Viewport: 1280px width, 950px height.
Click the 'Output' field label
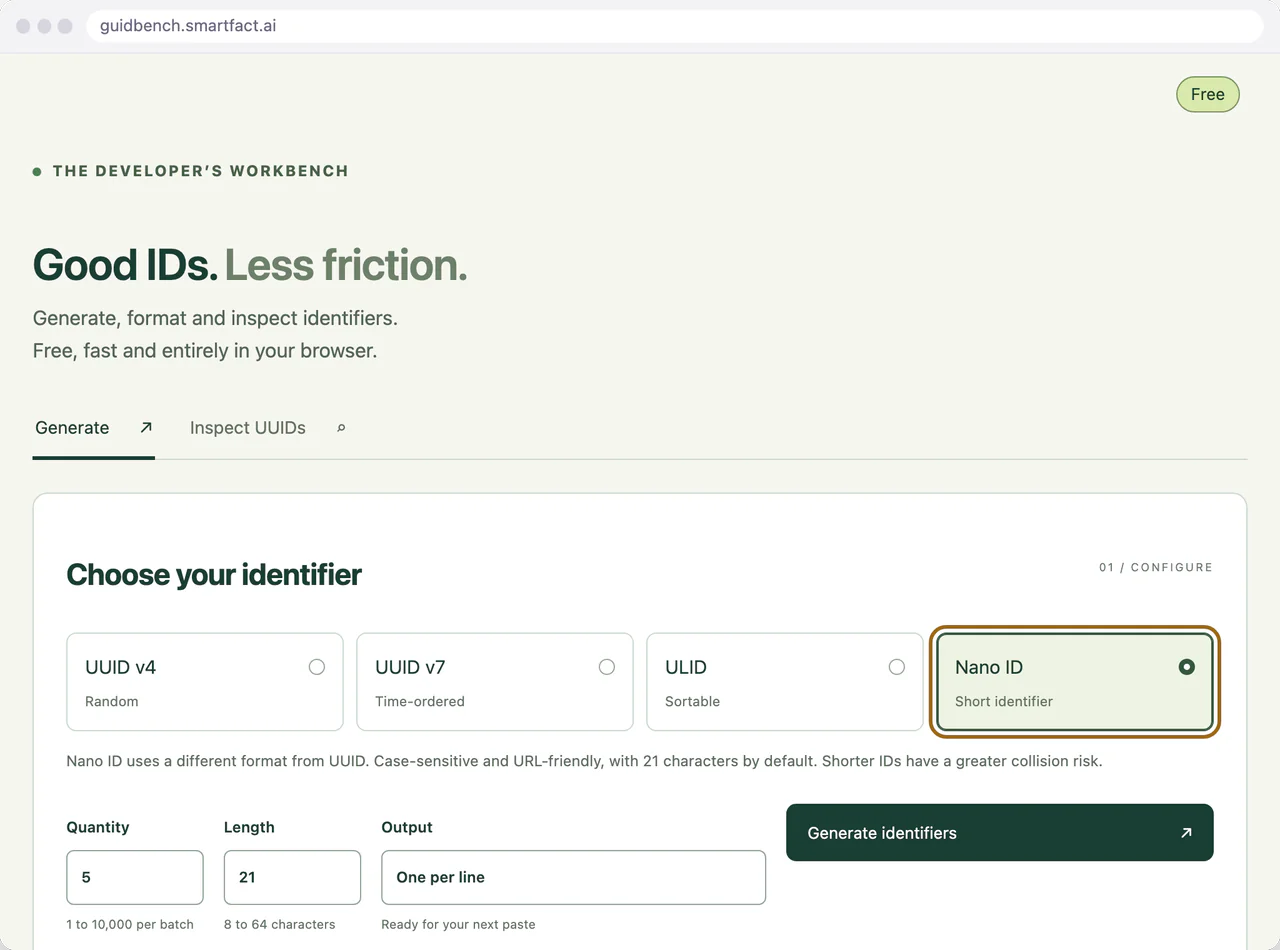click(407, 827)
